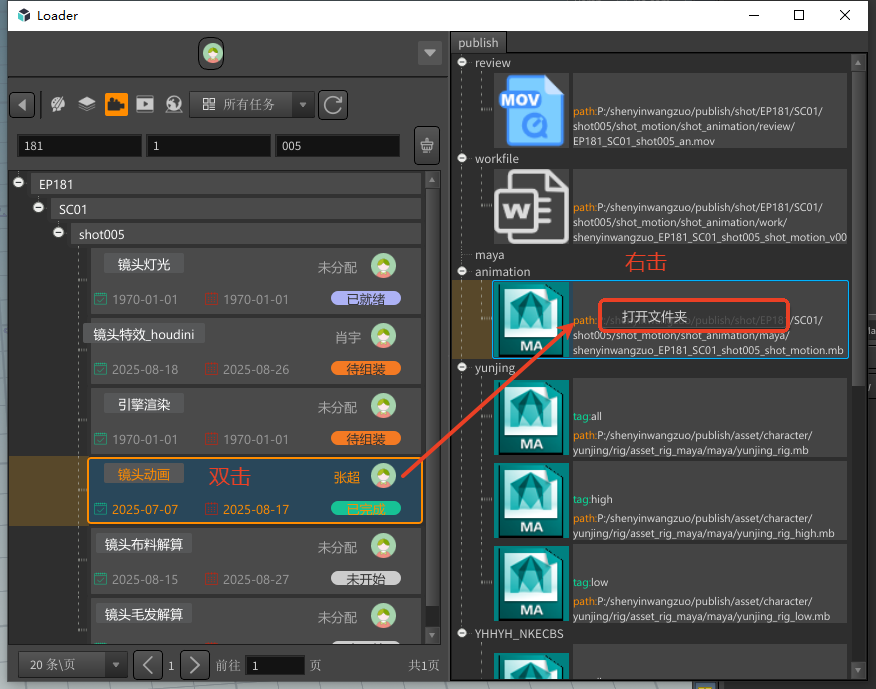The image size is (876, 689).
Task: Click the layers icon in the toolbar
Action: [x=86, y=104]
